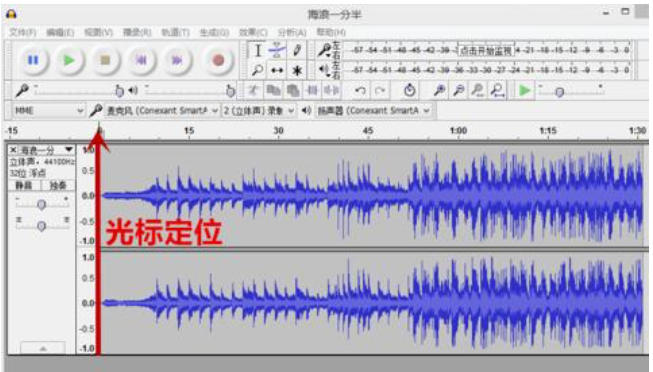Select the Envelope tool

277,51
